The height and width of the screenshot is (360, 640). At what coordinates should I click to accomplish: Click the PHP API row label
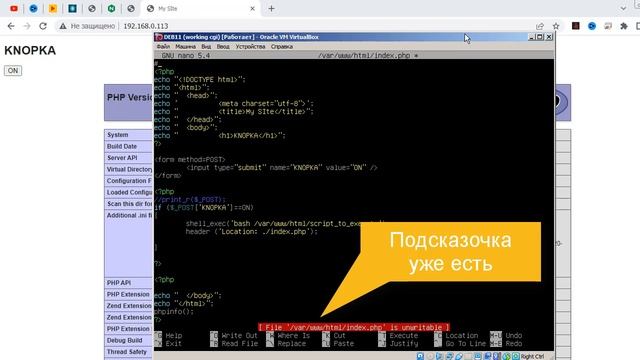(119, 283)
